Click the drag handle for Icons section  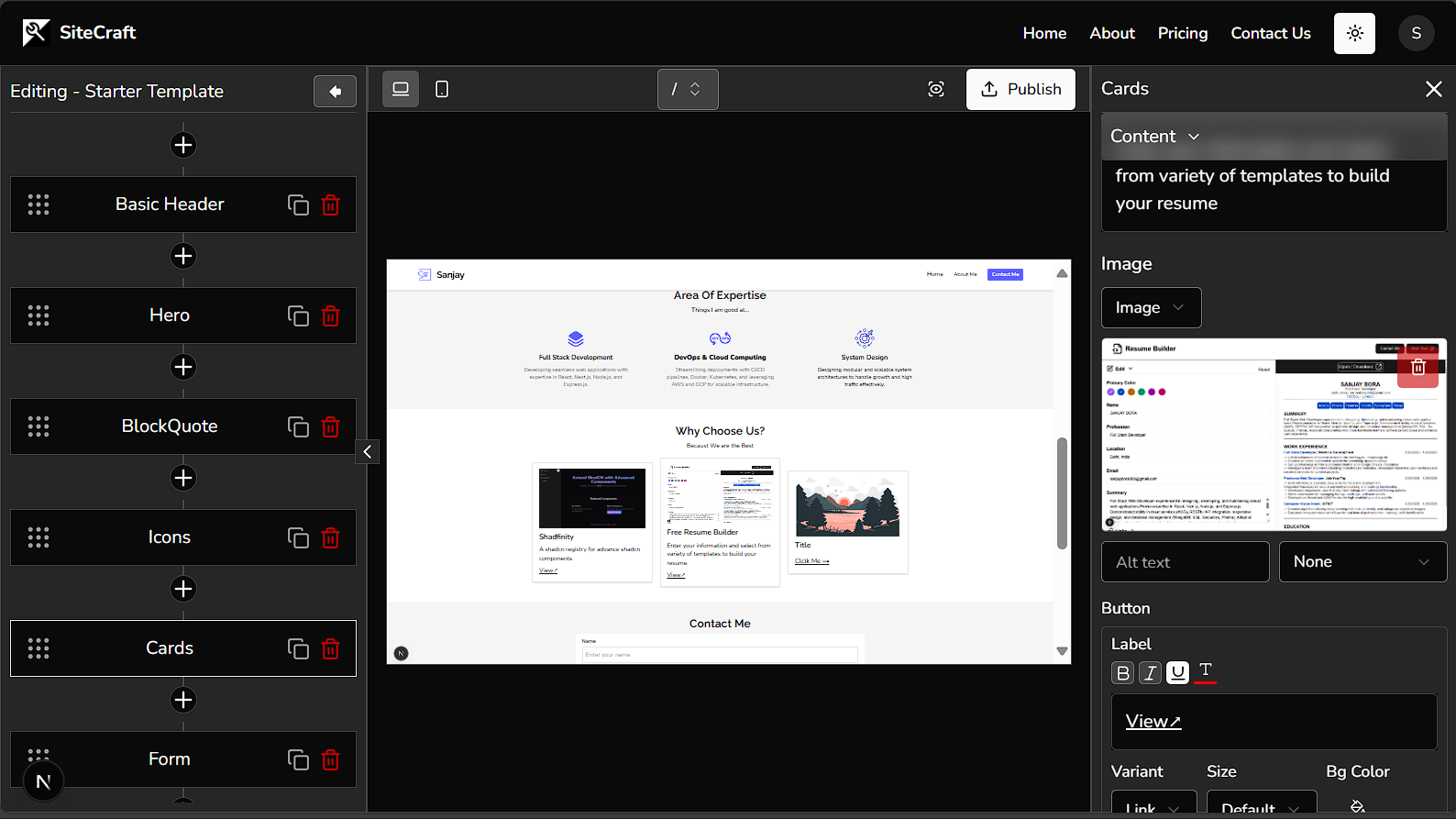tap(39, 537)
